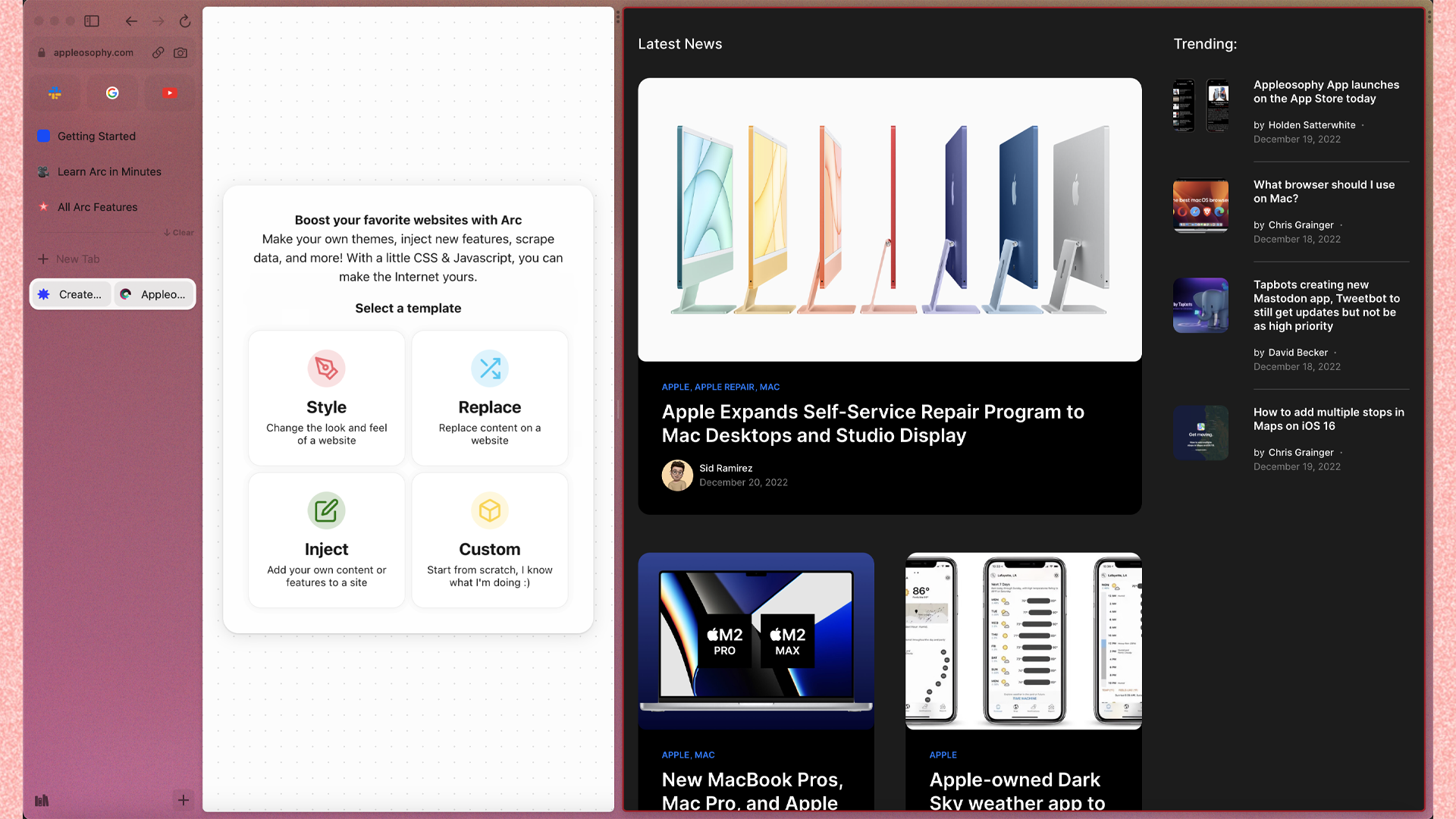Click Sid Ramirez avatar image
The height and width of the screenshot is (819, 1456).
click(677, 475)
